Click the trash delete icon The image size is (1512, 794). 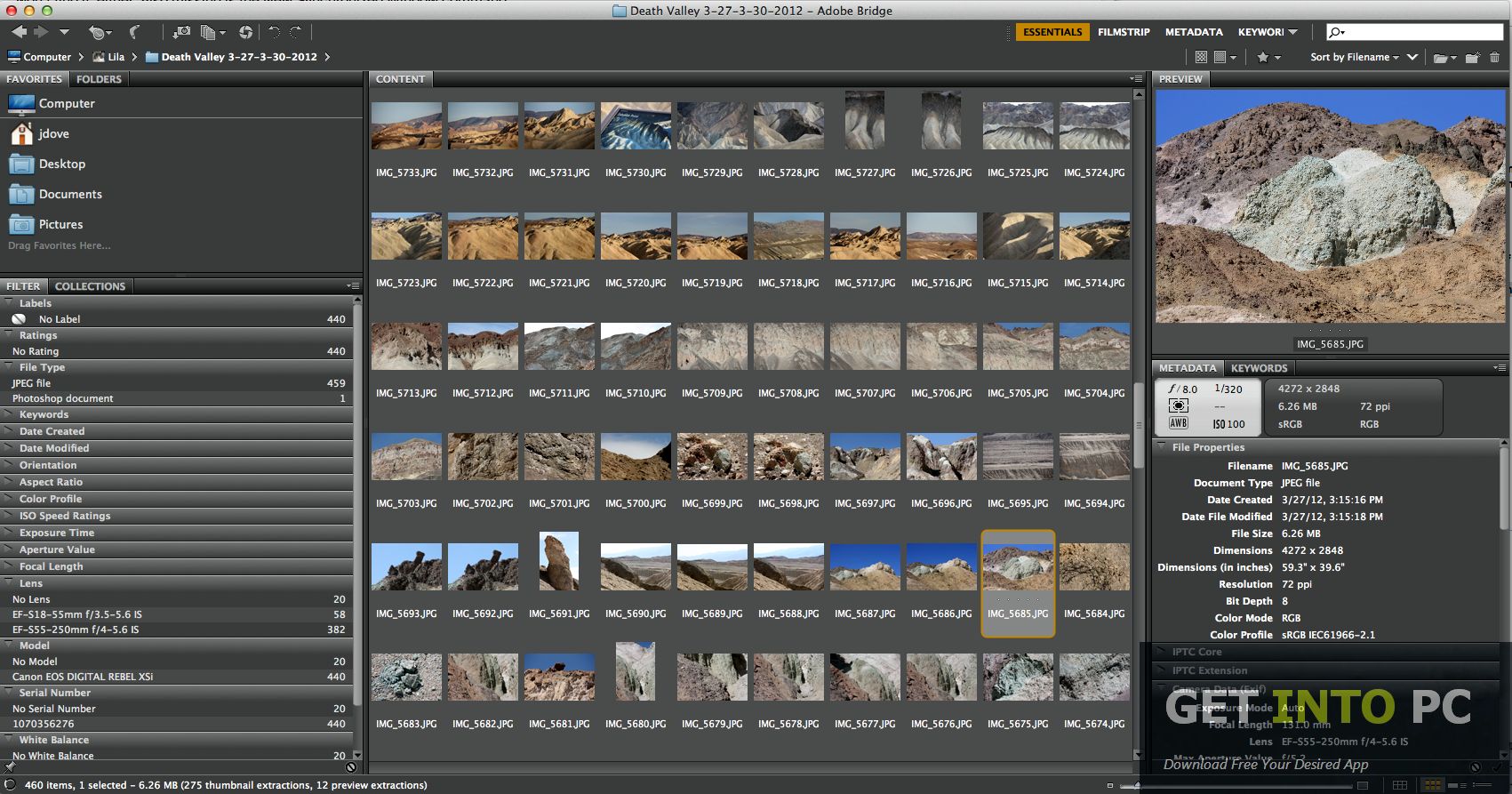1494,57
